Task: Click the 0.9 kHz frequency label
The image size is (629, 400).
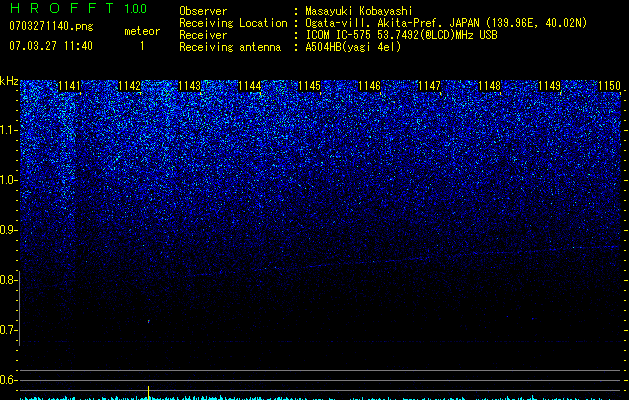Action: tap(8, 230)
